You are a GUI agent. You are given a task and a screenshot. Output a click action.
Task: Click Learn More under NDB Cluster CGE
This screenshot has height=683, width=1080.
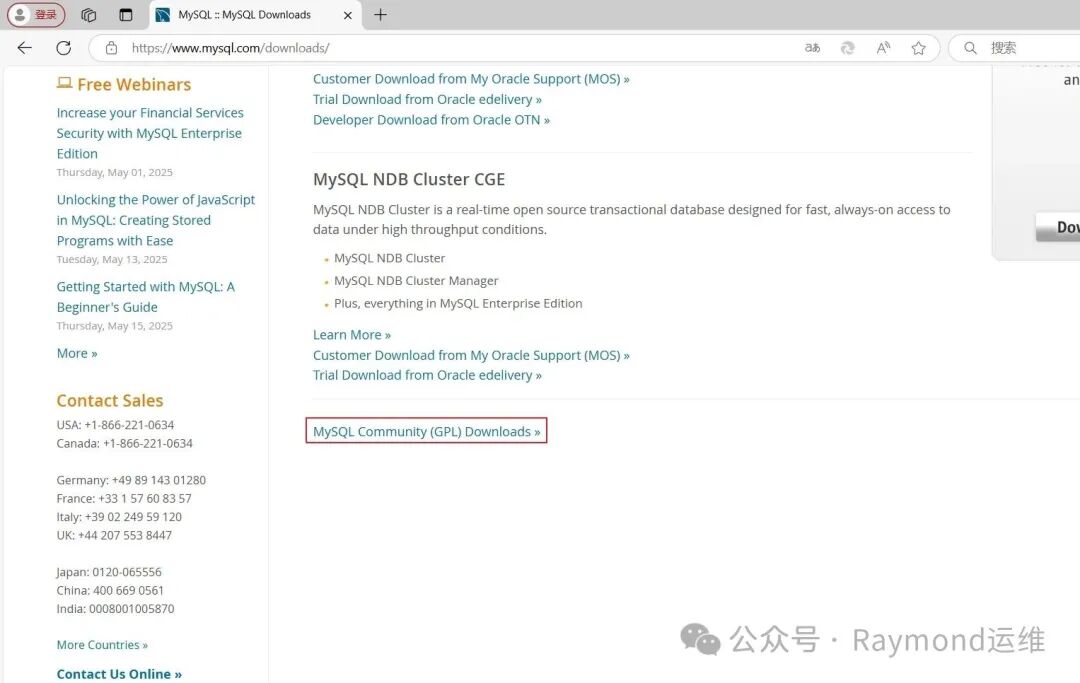(x=352, y=335)
